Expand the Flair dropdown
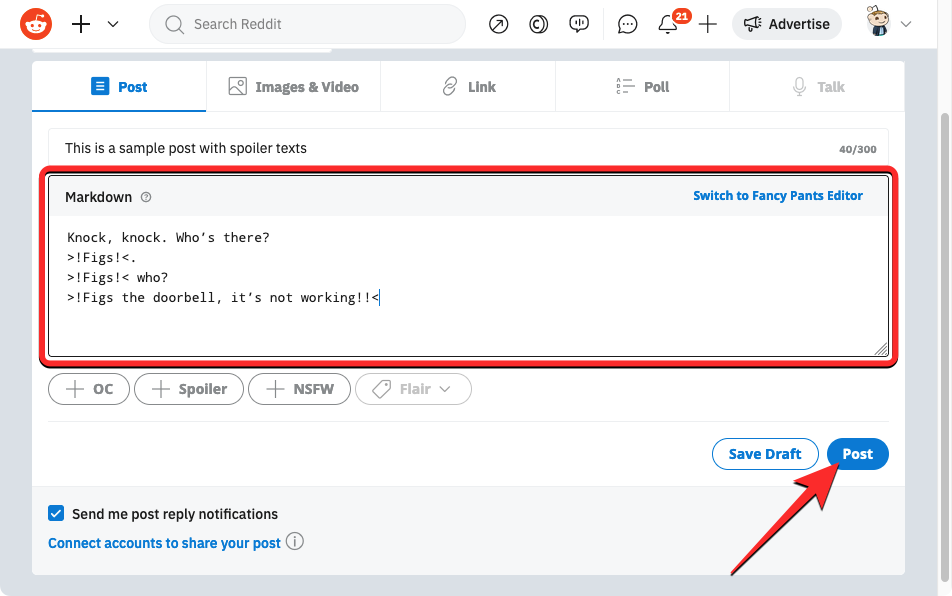 pyautogui.click(x=413, y=389)
